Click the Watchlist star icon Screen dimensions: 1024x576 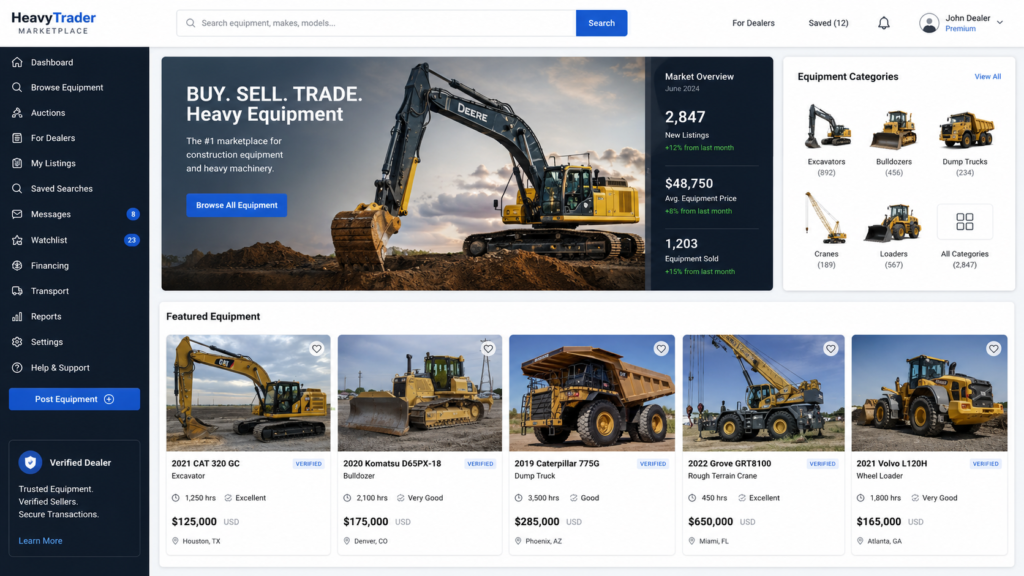[17, 240]
